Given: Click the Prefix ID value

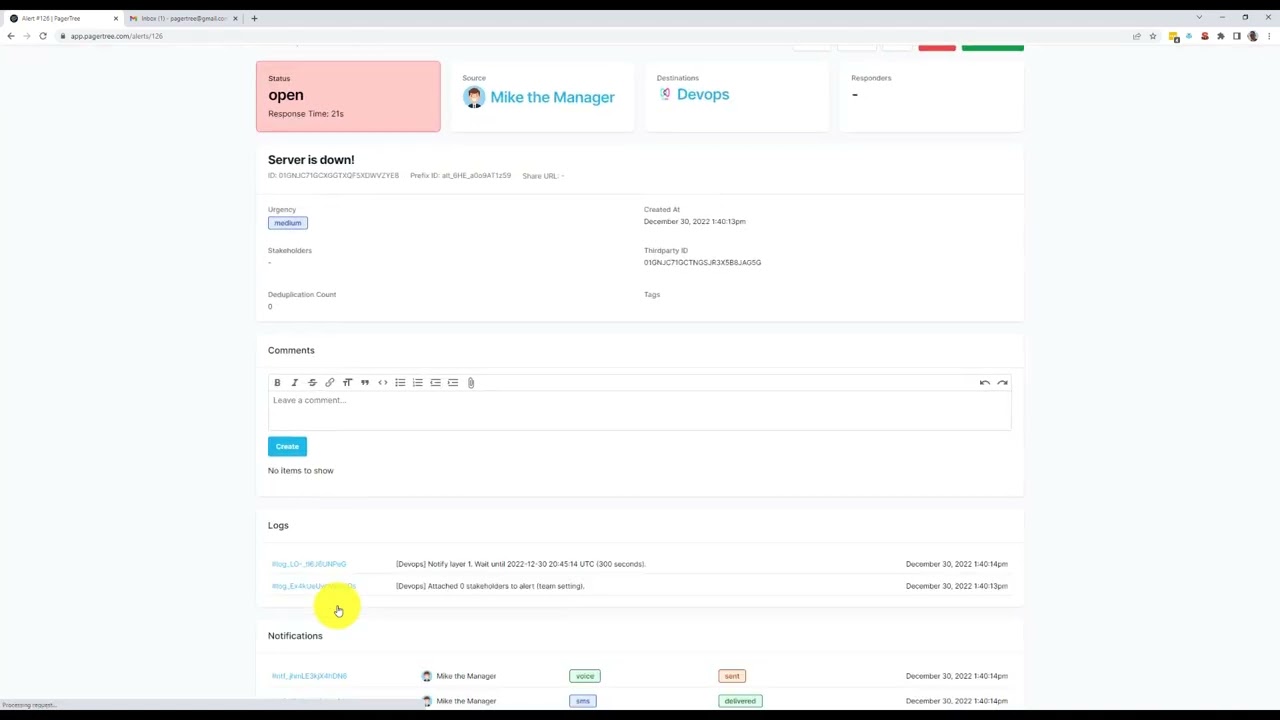Looking at the screenshot, I should pyautogui.click(x=476, y=176).
